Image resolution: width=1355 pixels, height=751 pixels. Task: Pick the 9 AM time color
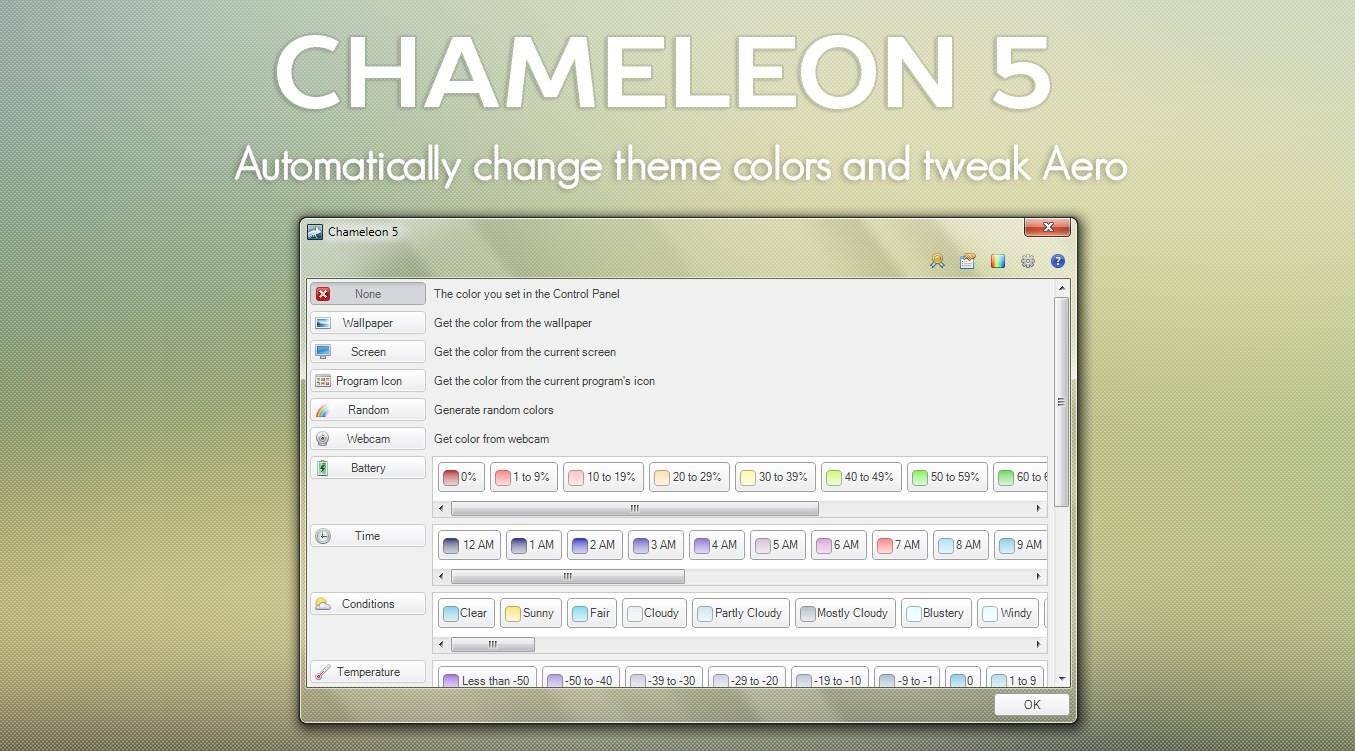(1020, 545)
